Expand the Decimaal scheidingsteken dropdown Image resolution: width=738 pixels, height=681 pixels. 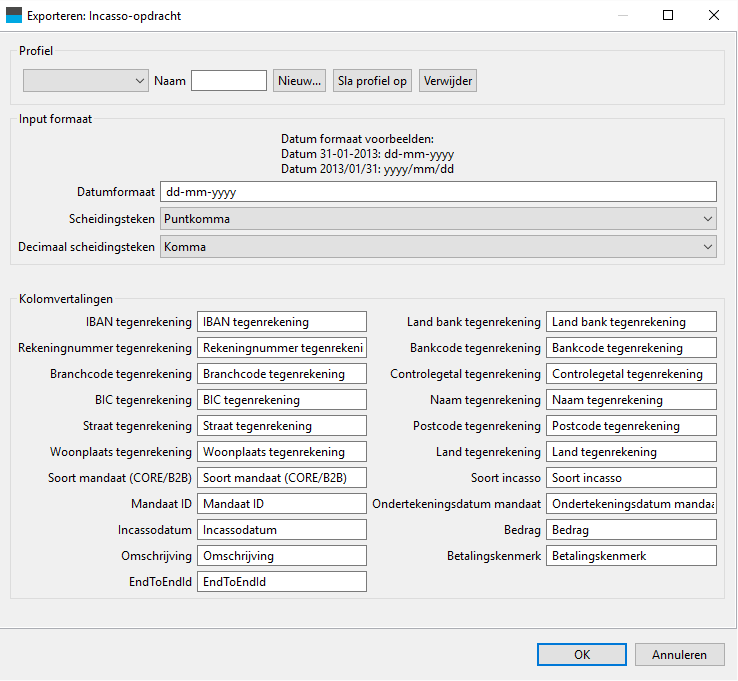click(438, 247)
